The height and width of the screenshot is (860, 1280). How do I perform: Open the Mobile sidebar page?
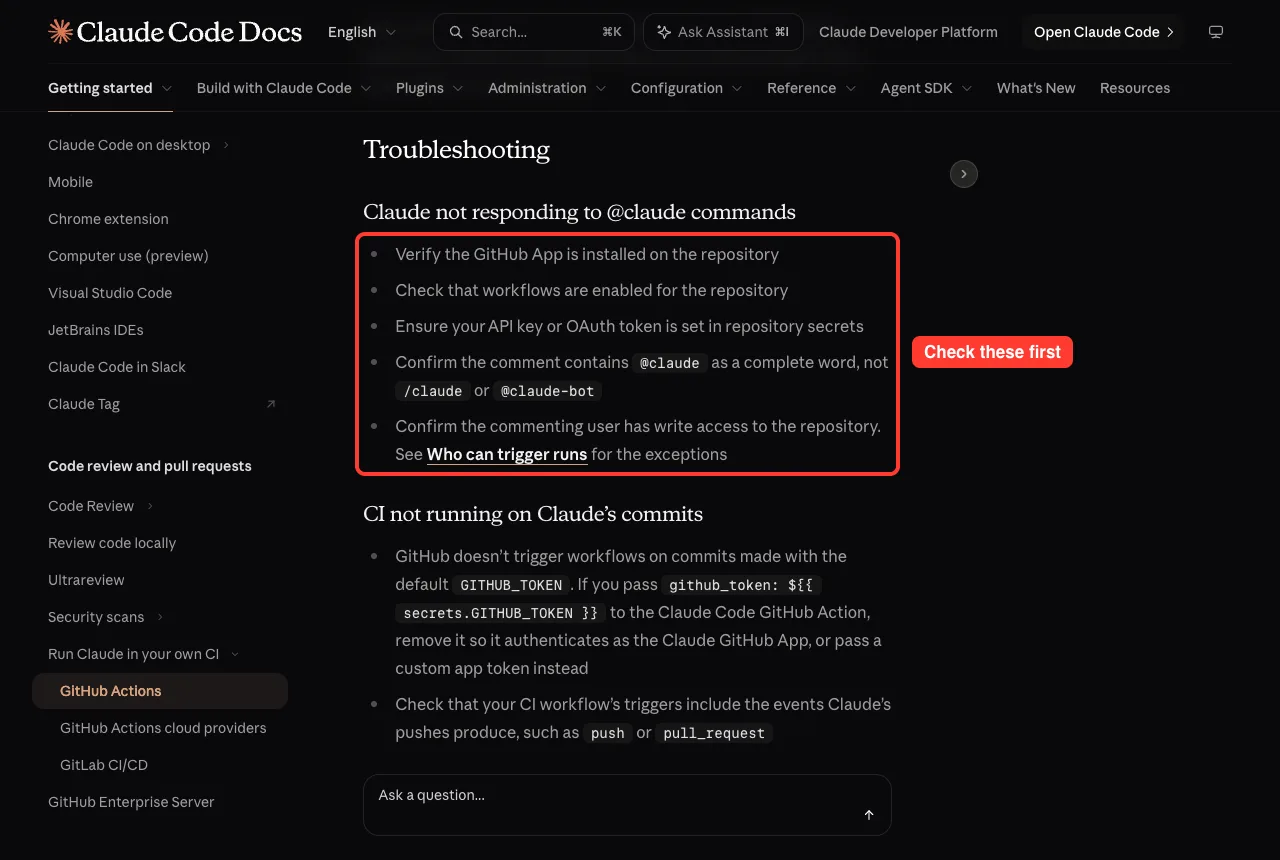point(70,182)
